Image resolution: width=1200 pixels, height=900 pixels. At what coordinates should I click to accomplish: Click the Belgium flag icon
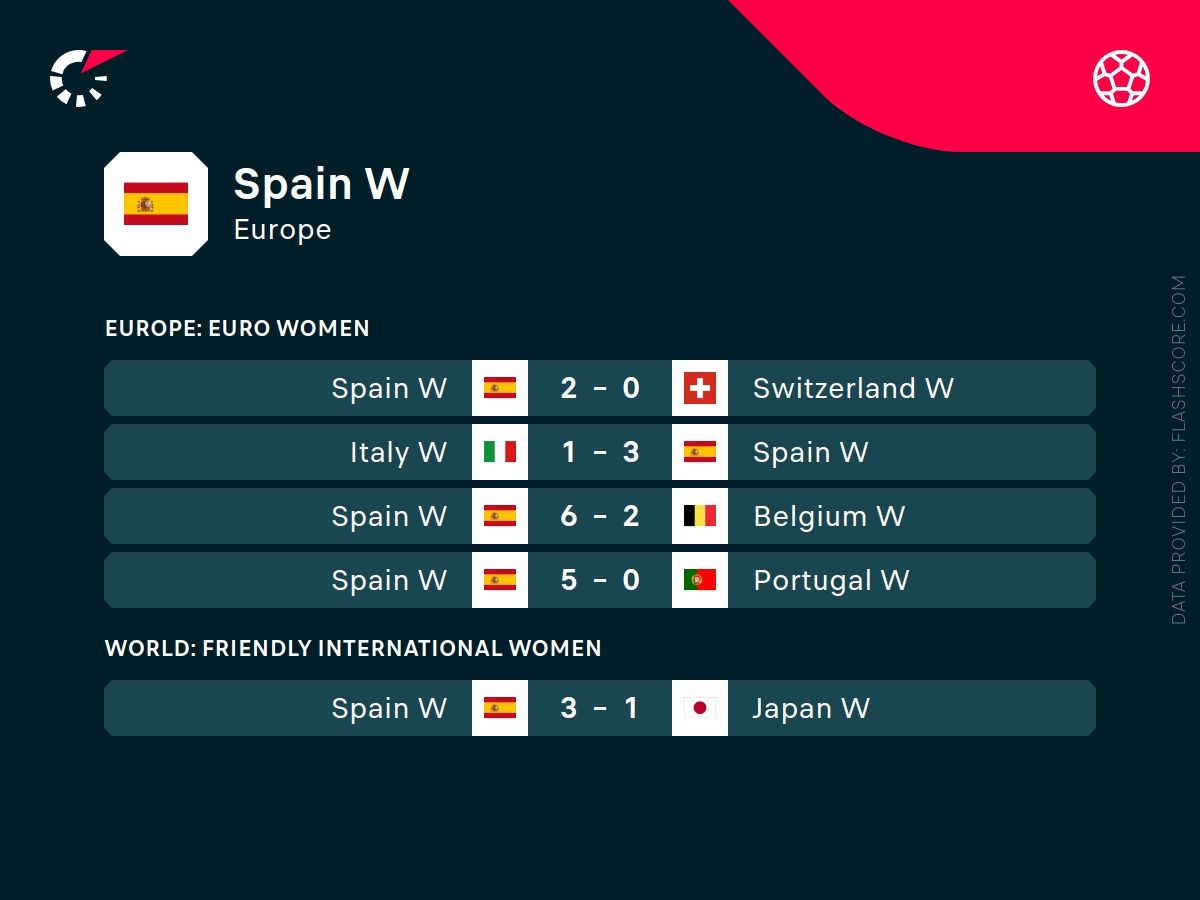pyautogui.click(x=700, y=516)
